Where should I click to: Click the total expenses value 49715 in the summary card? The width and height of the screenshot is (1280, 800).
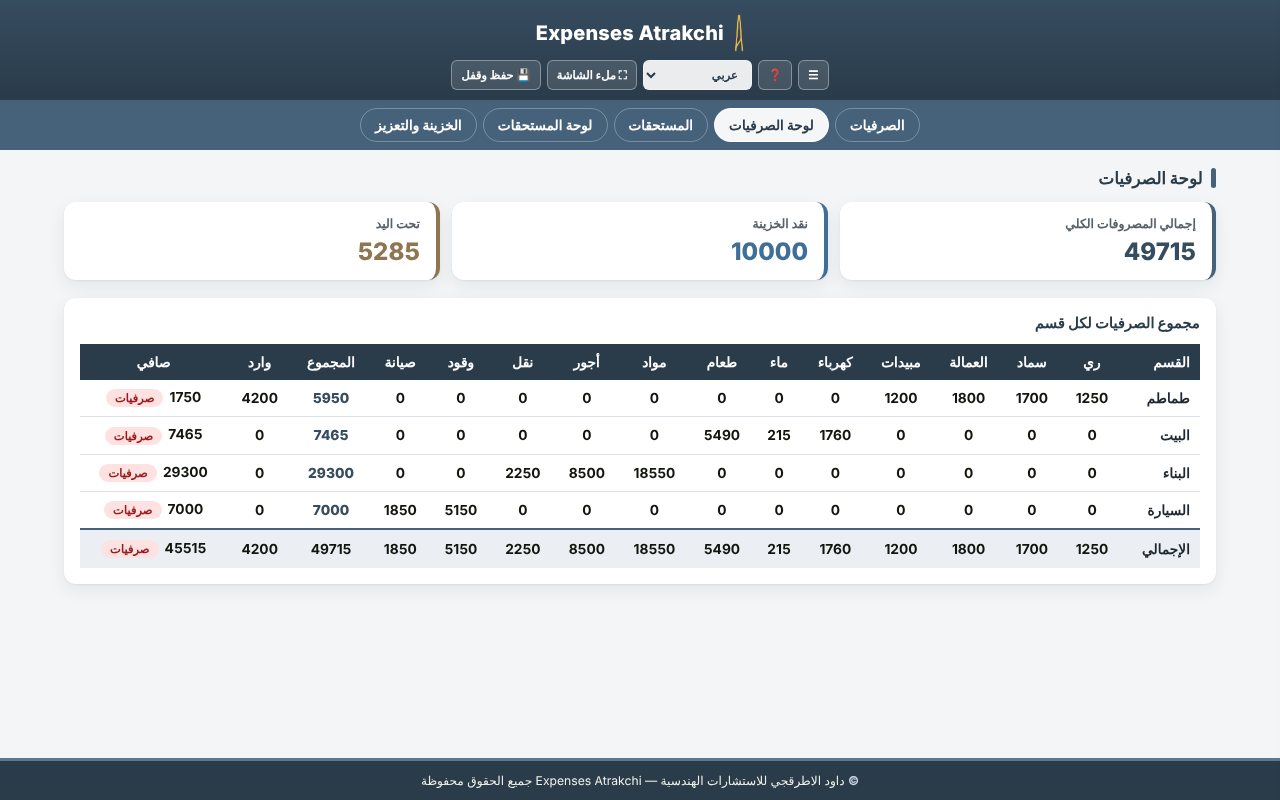(x=1160, y=251)
